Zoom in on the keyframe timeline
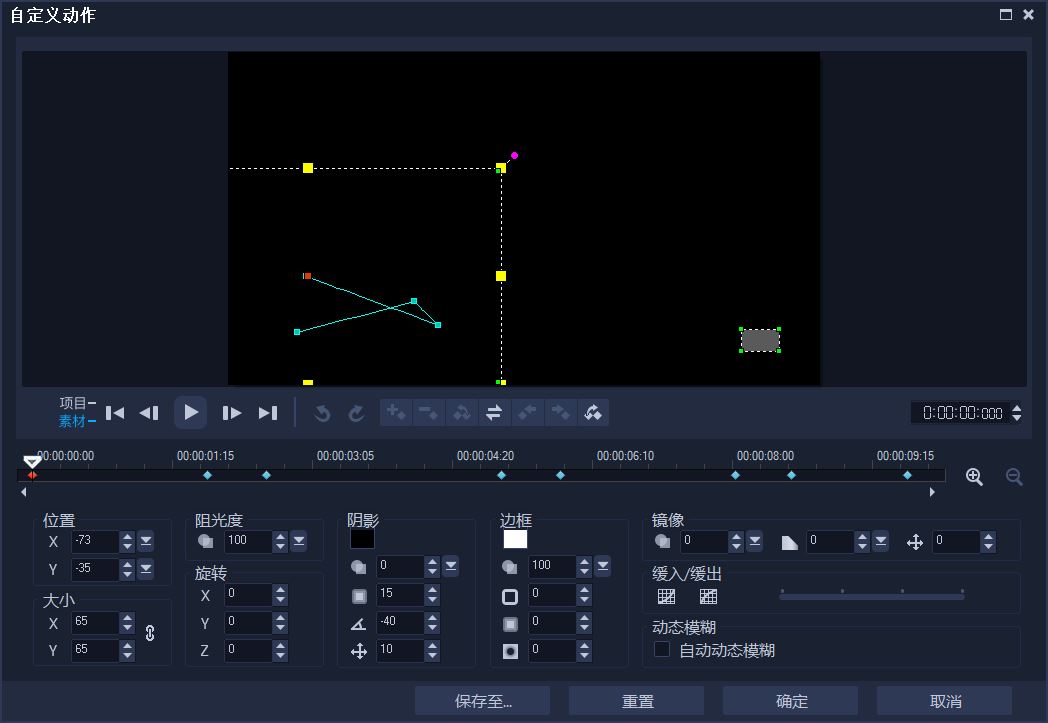The image size is (1048, 723). click(974, 476)
